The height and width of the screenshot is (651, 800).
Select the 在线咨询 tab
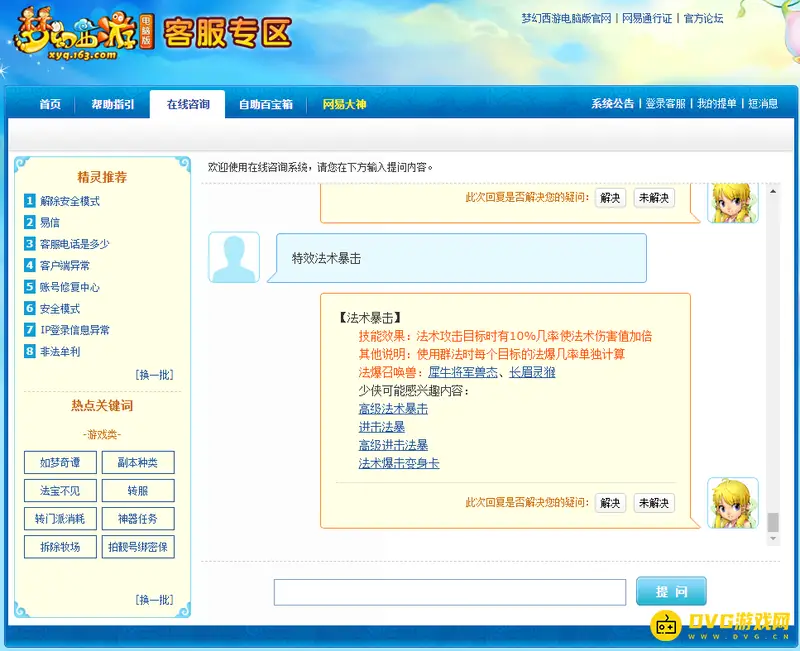click(x=188, y=105)
